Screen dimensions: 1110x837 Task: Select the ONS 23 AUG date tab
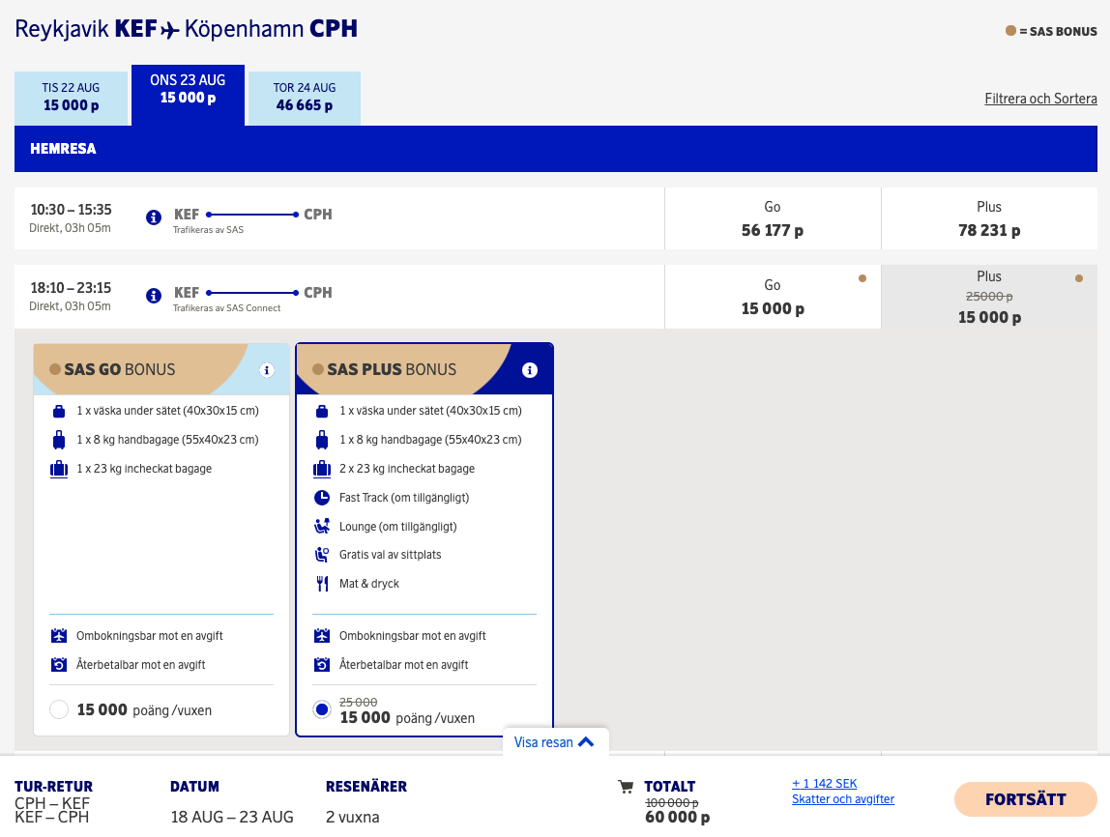[188, 95]
